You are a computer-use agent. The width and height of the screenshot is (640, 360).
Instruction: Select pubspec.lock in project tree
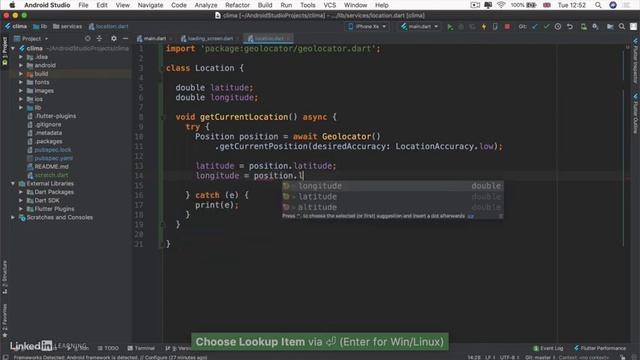(53, 150)
